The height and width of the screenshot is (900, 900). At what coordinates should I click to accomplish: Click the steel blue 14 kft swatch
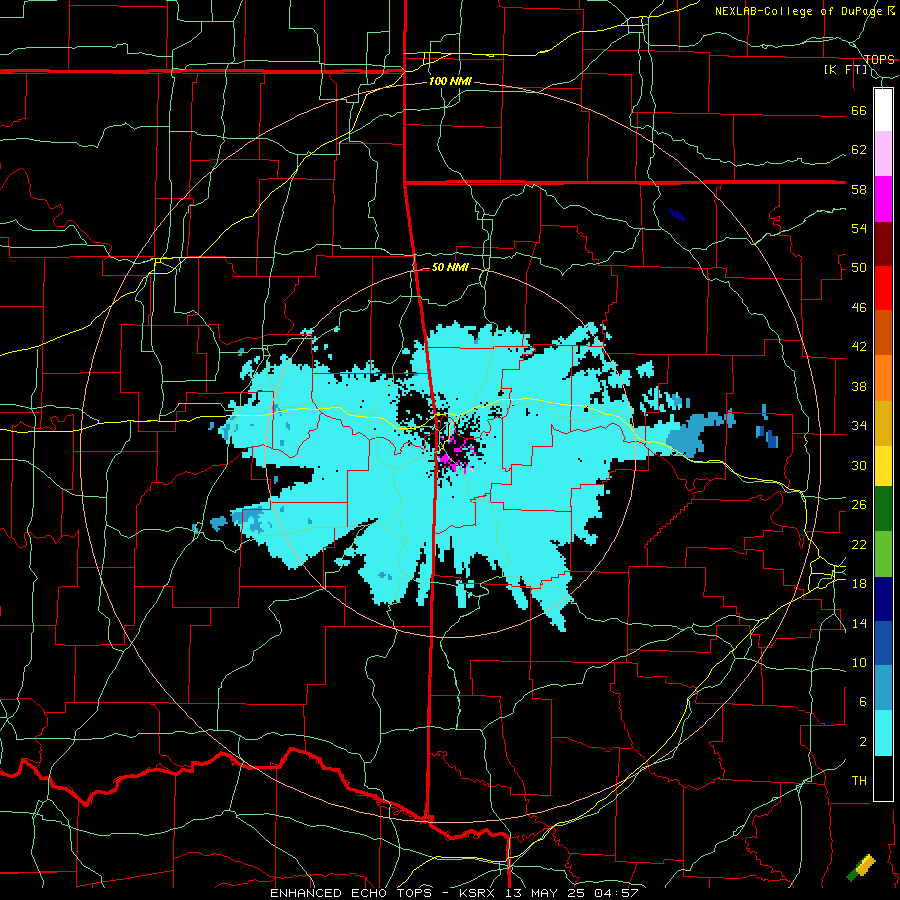(883, 688)
